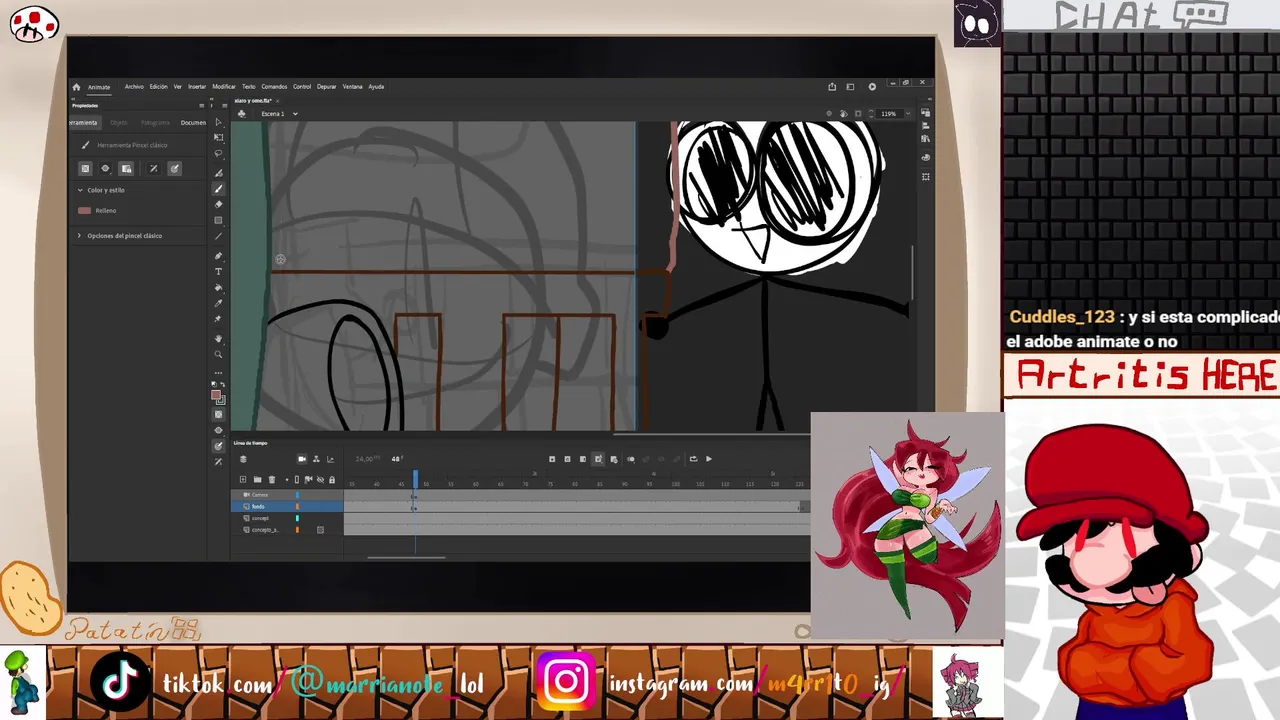
Task: Select the Free Transform tool
Action: tap(218, 137)
